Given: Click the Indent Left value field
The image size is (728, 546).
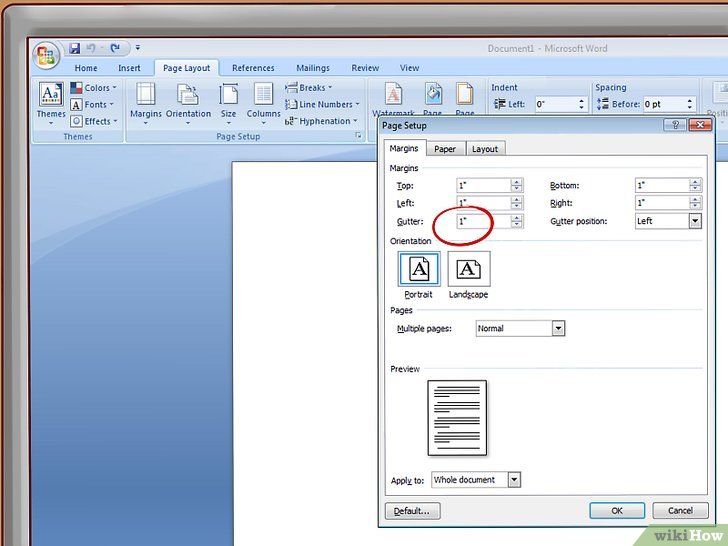Looking at the screenshot, I should [555, 104].
